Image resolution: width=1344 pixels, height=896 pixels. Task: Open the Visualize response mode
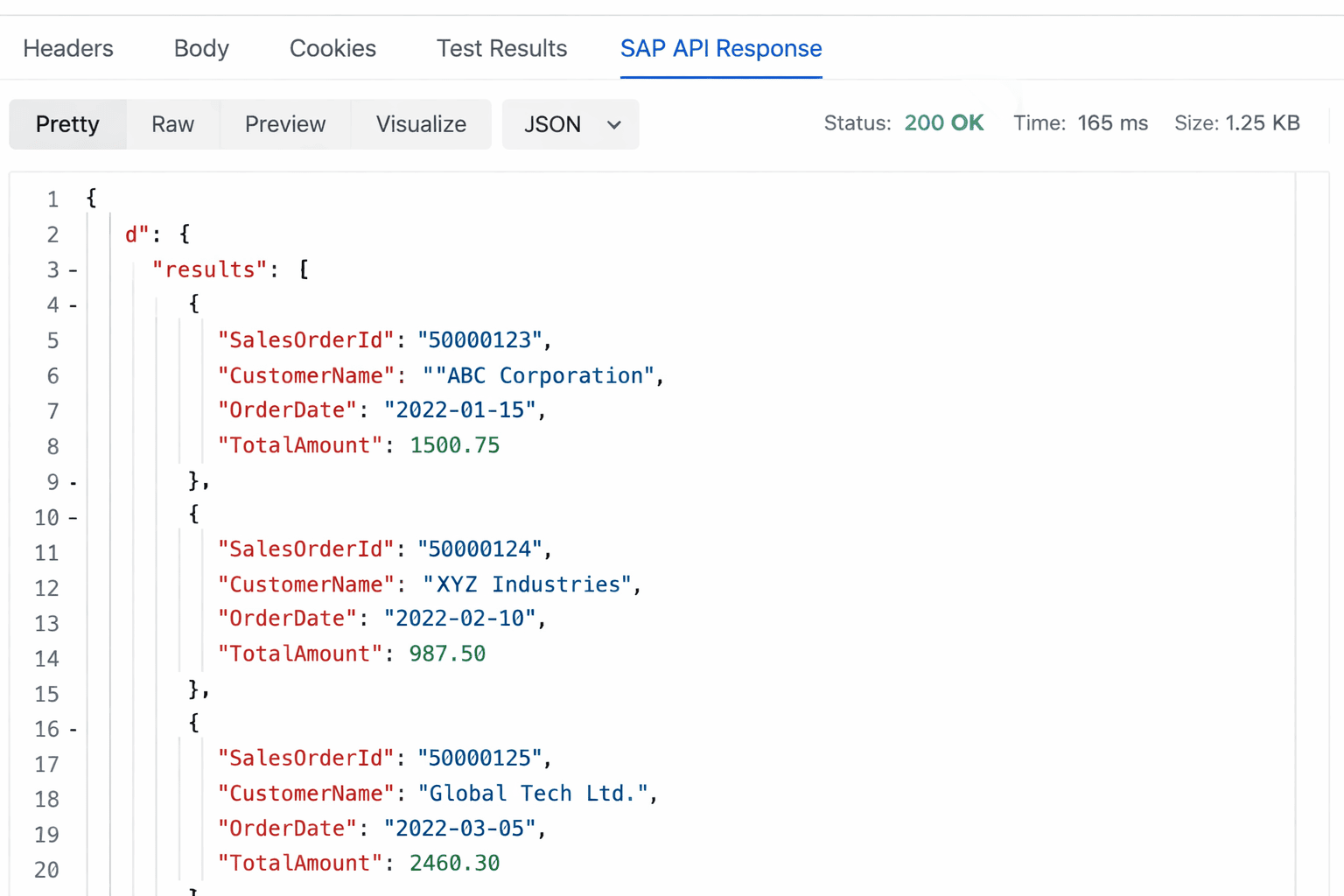coord(421,124)
